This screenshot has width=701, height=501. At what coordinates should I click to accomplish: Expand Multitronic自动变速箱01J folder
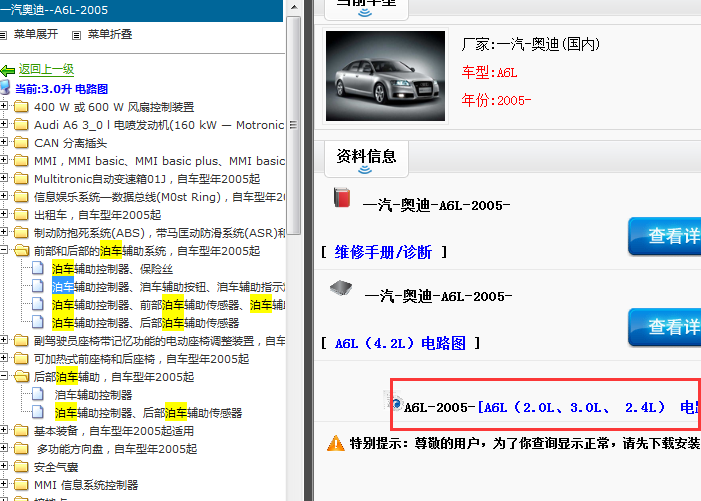4,178
